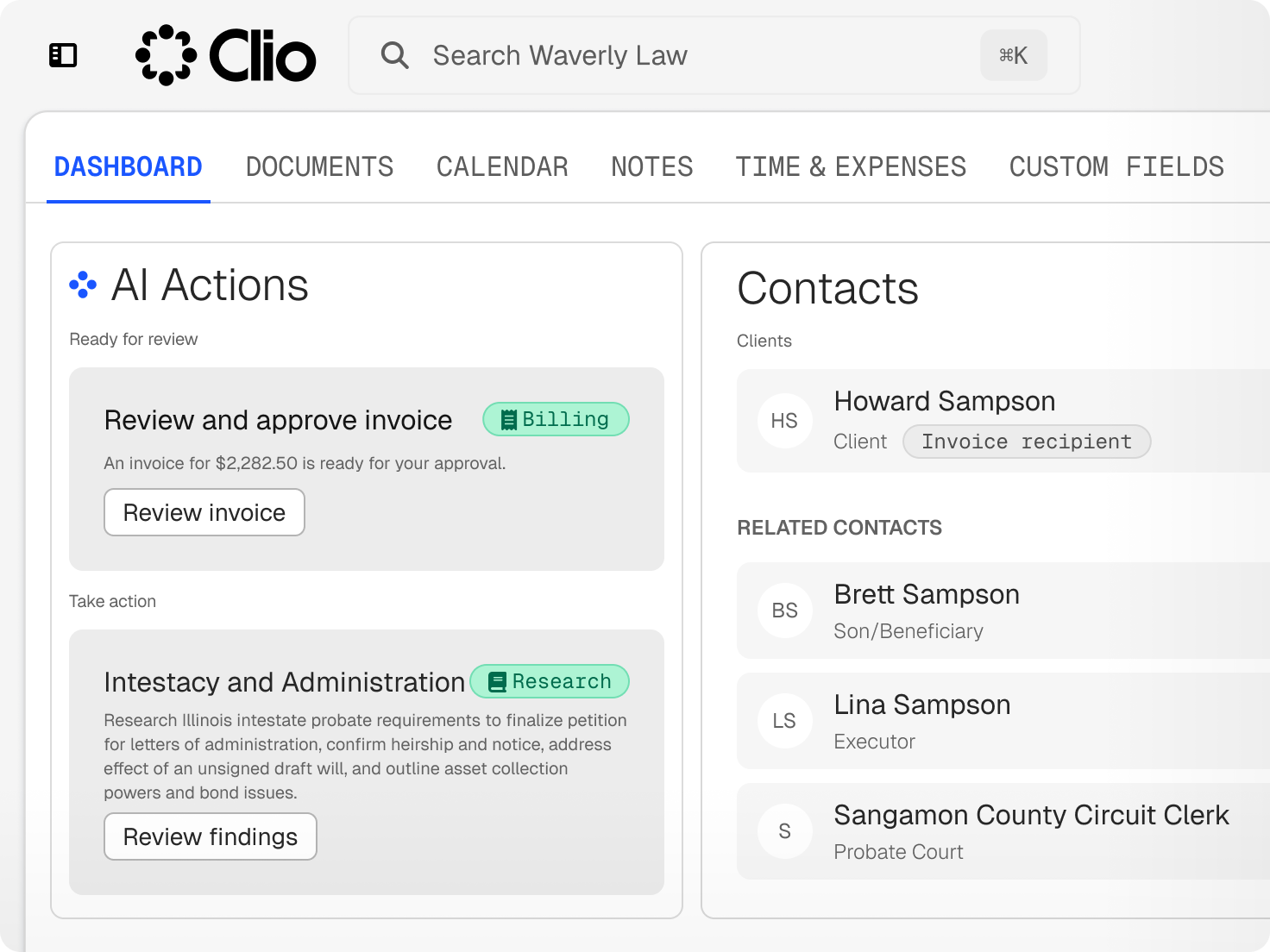Switch to the Documents tab

pos(320,167)
